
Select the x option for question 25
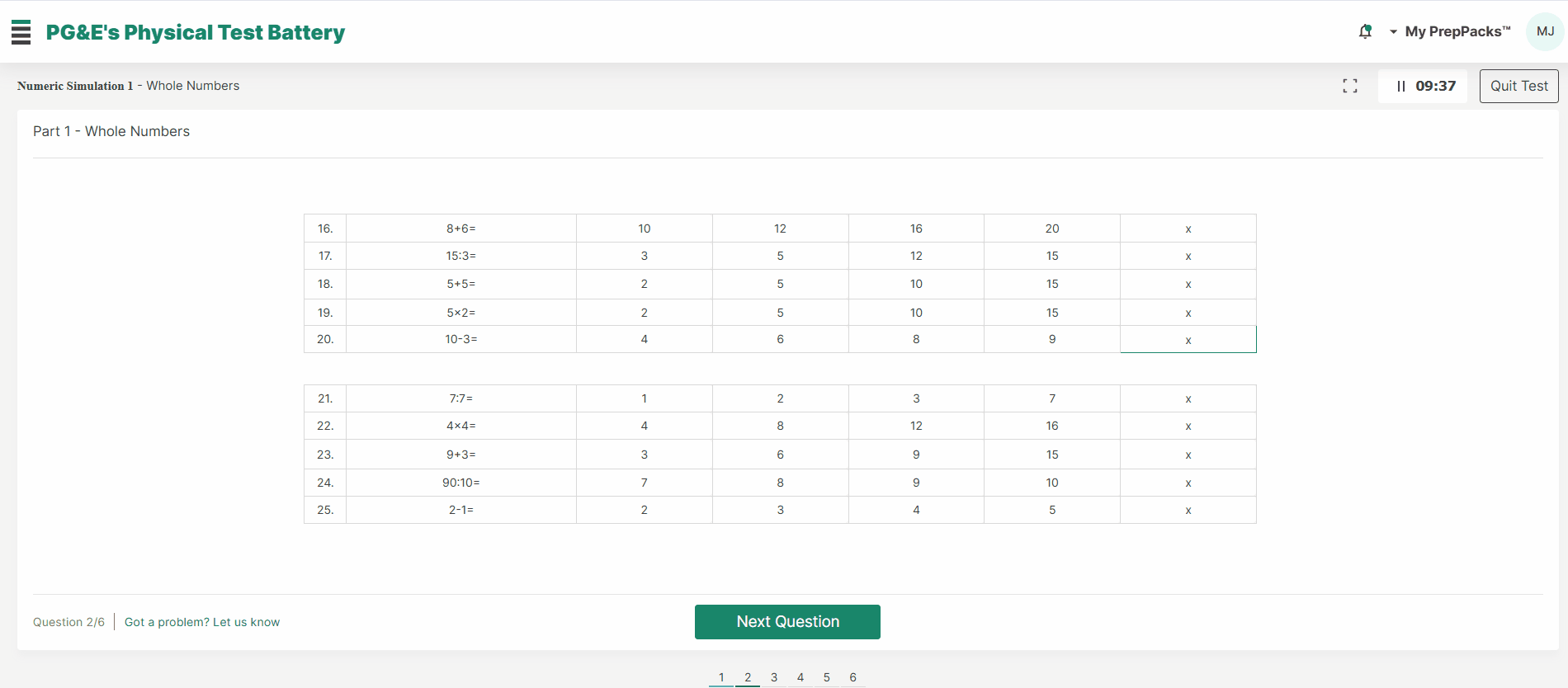[1188, 510]
